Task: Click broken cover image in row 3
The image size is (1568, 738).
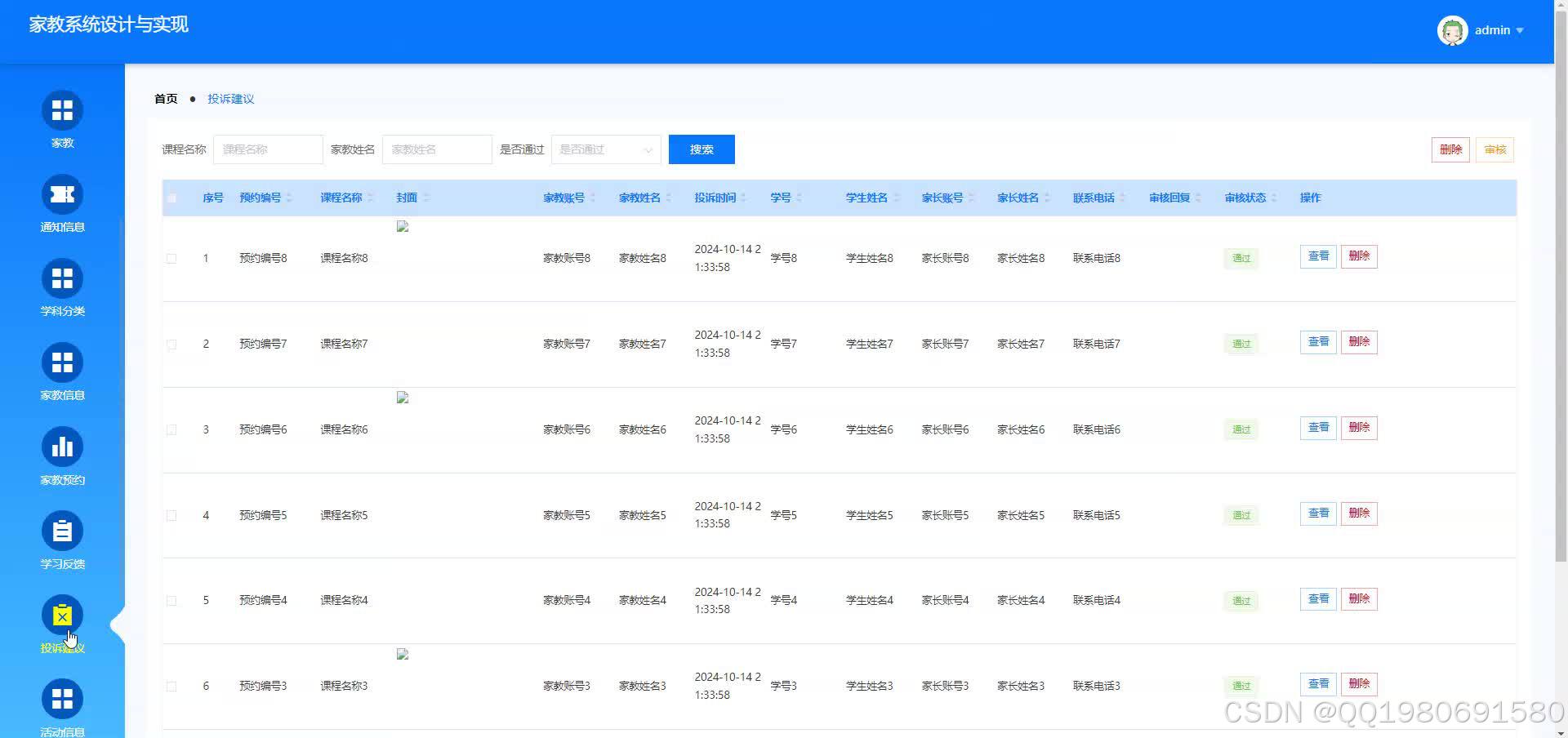Action: 402,398
